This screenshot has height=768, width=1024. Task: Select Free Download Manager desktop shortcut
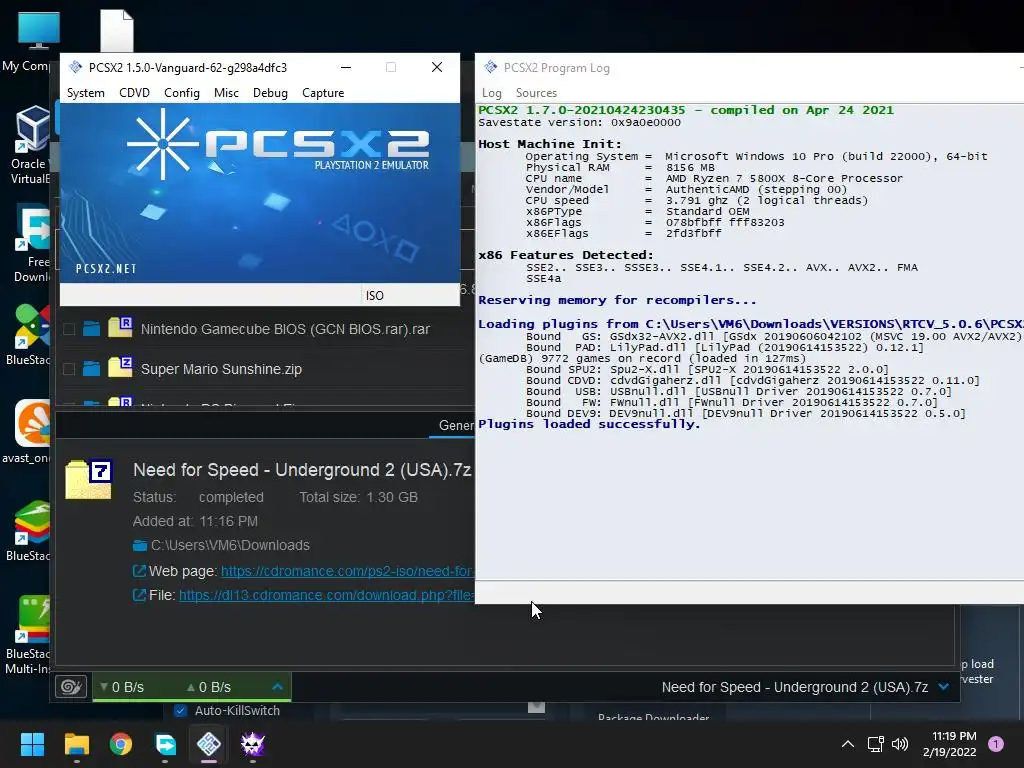click(33, 243)
